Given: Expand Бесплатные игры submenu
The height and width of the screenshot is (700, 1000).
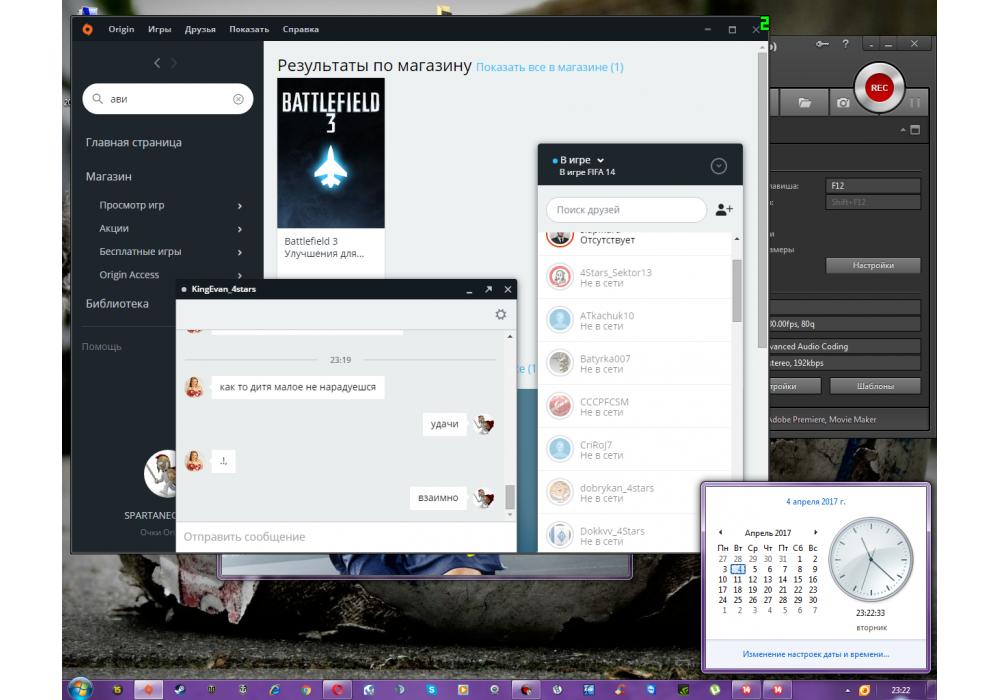Looking at the screenshot, I should tap(240, 252).
